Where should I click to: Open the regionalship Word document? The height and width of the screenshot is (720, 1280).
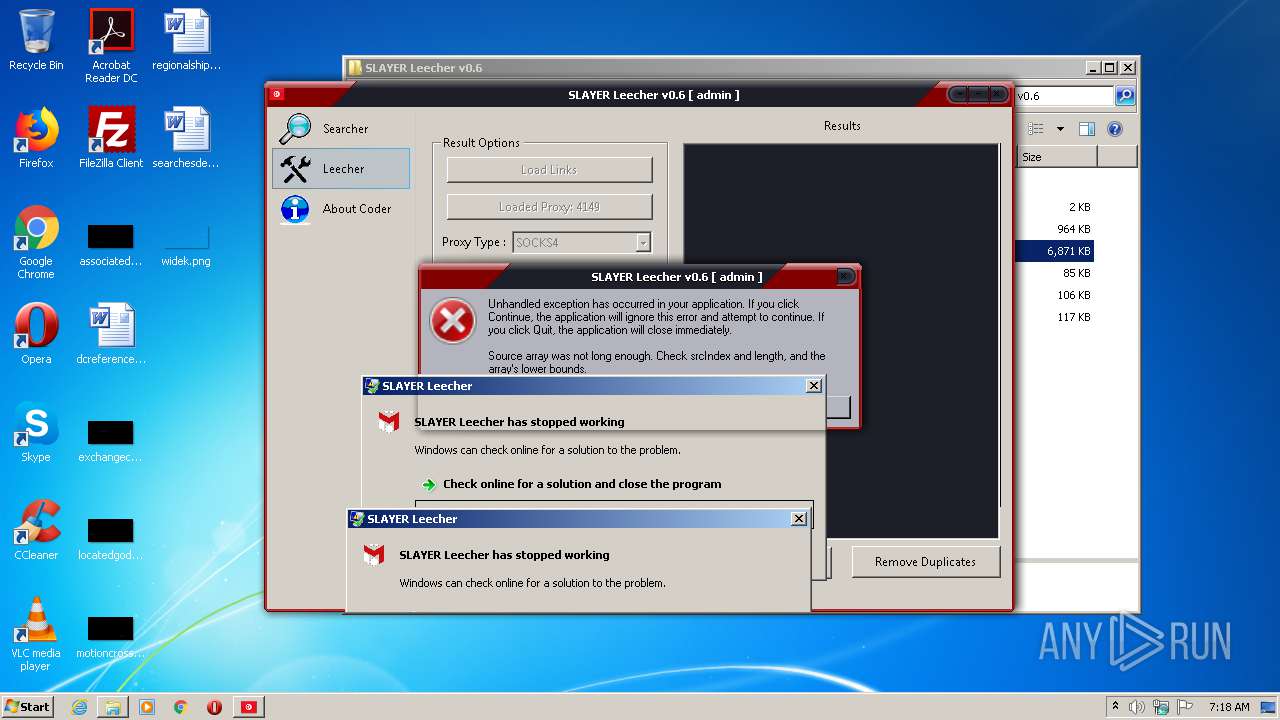click(186, 40)
